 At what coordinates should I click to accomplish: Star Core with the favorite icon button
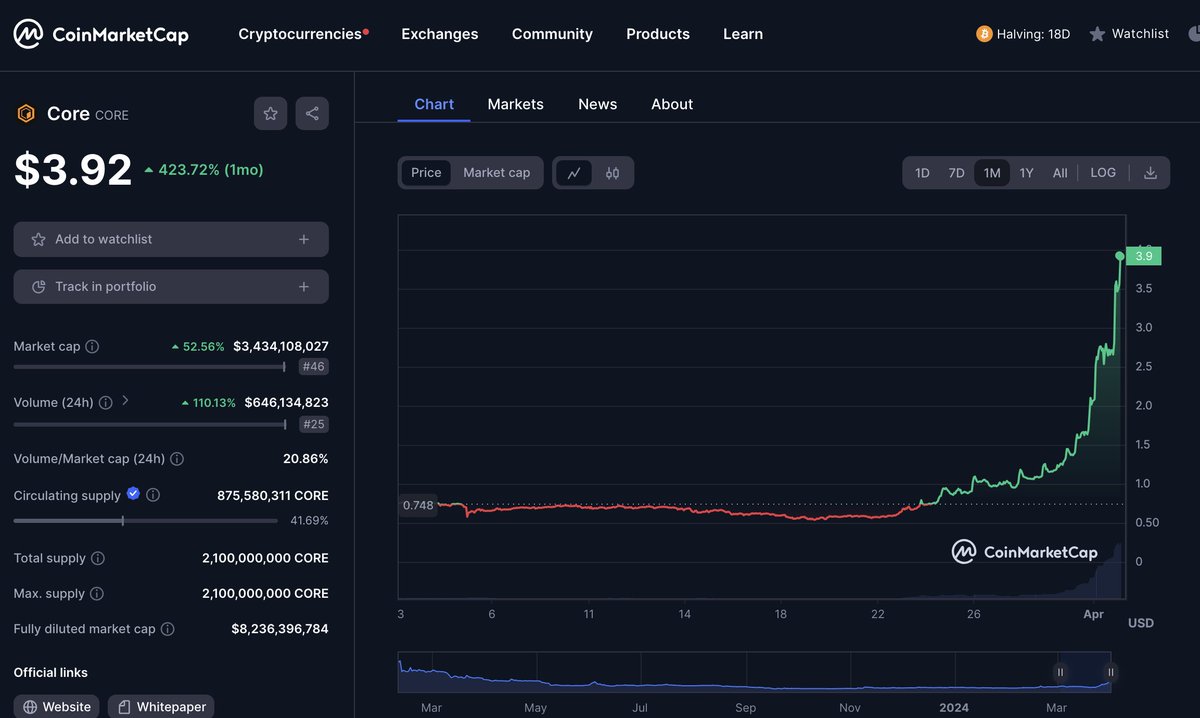[x=270, y=114]
